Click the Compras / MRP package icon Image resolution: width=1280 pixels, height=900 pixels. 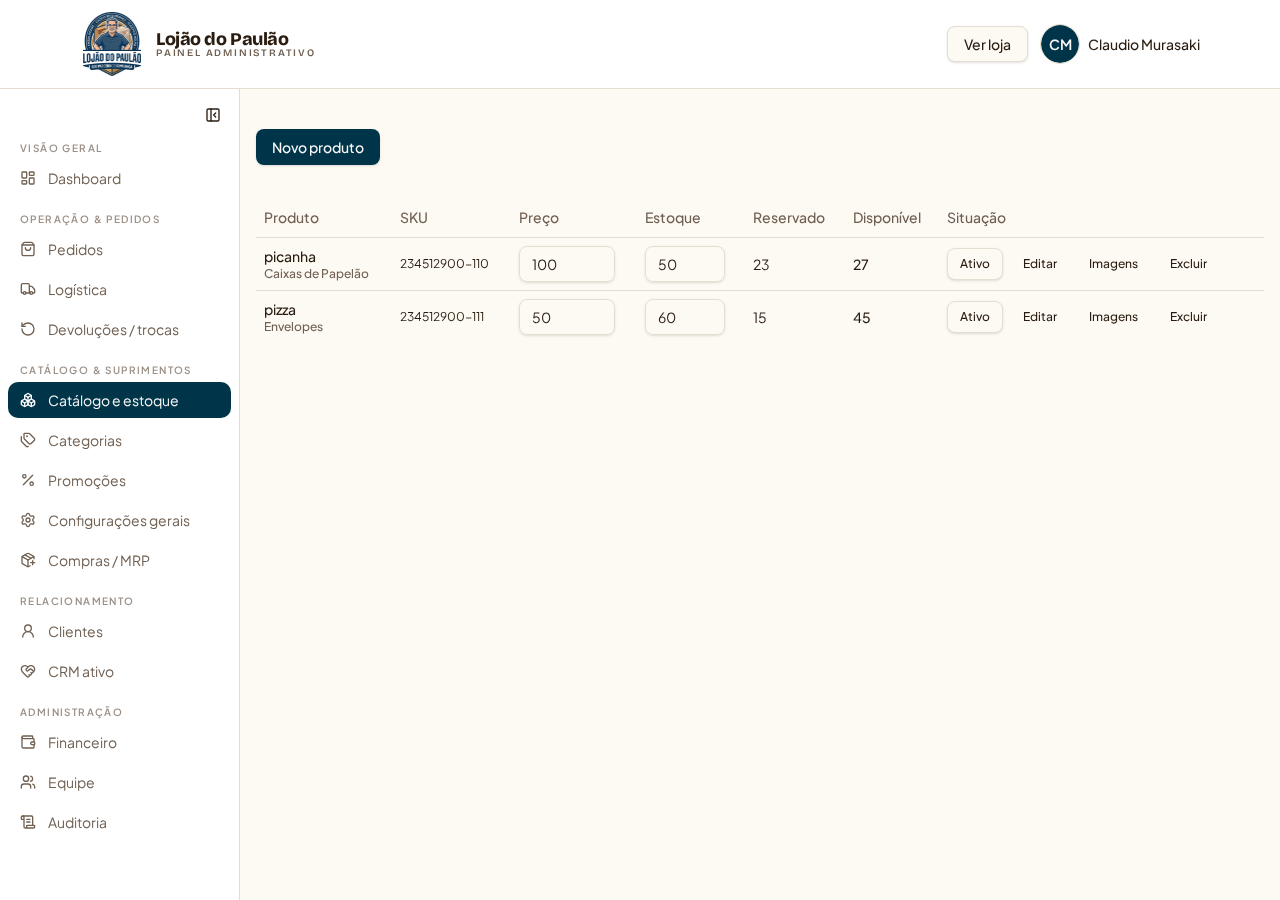click(x=28, y=560)
